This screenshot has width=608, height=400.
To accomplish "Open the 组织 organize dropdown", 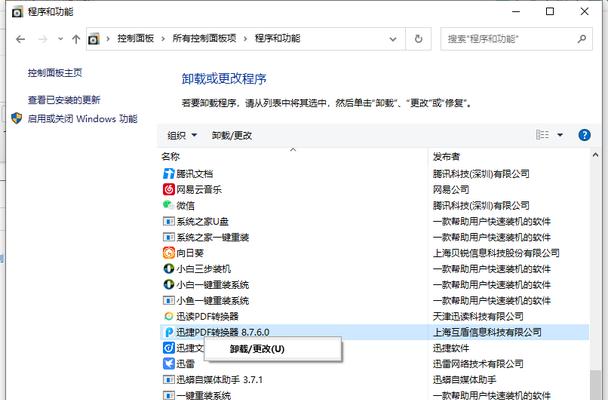I will (182, 135).
